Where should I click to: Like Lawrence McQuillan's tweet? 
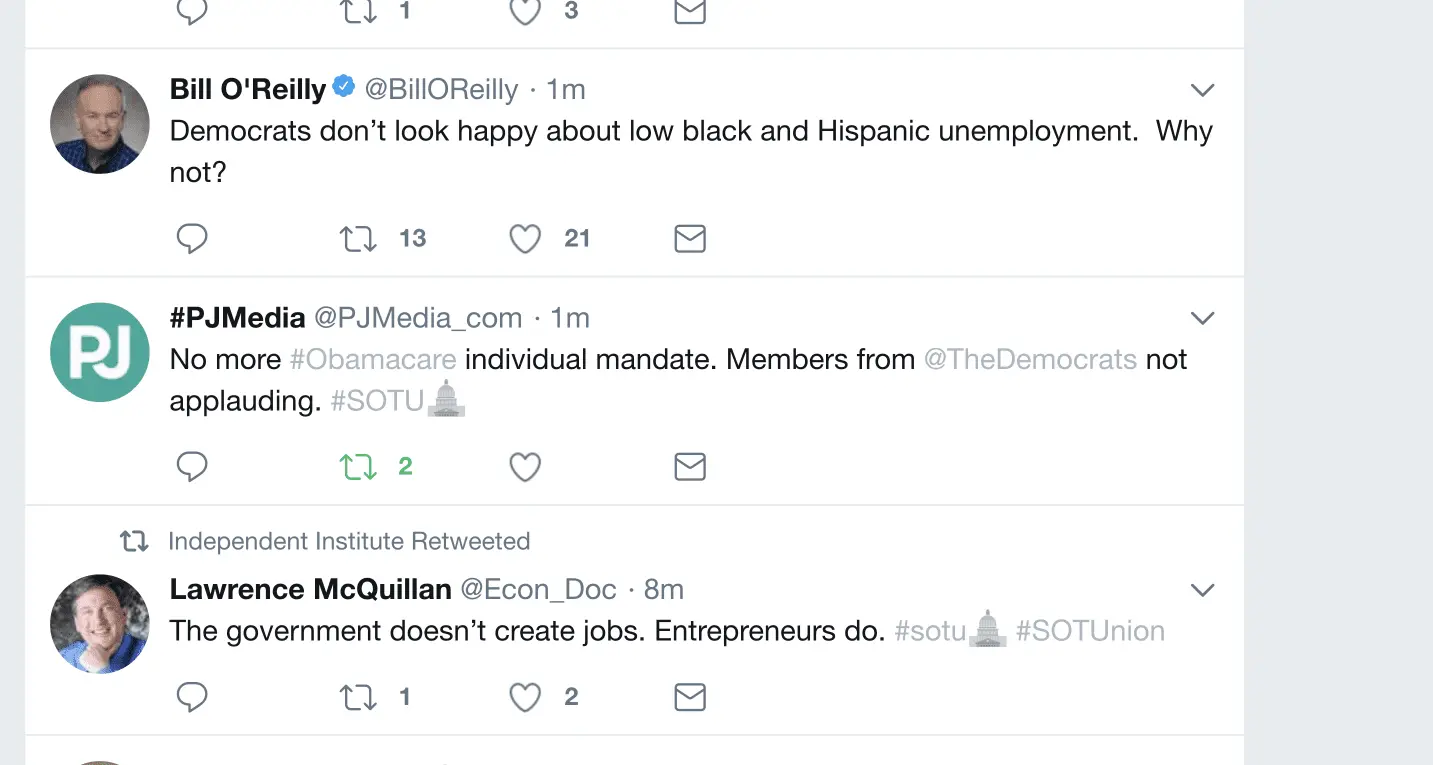(x=525, y=697)
